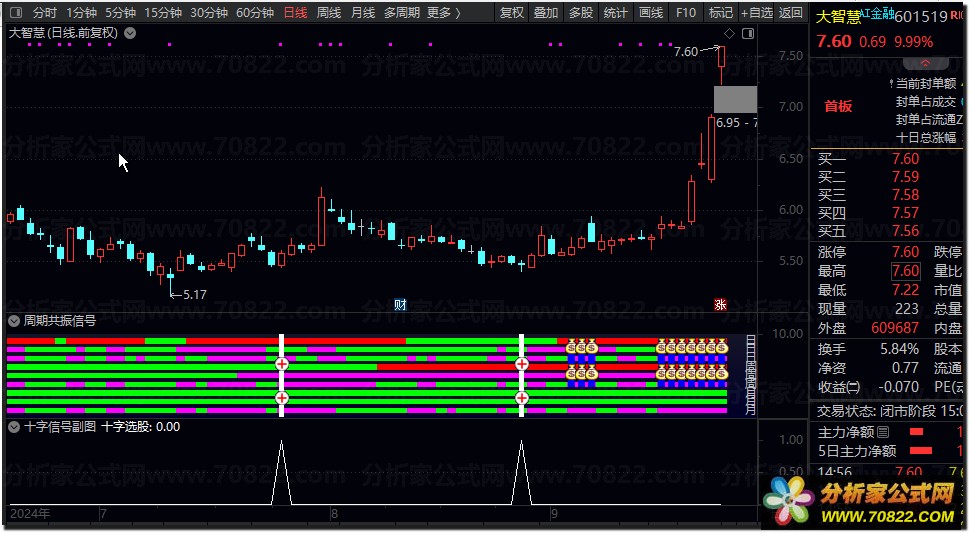The image size is (971, 533).
Task: Click the 多股 multi-stock button
Action: (x=581, y=12)
